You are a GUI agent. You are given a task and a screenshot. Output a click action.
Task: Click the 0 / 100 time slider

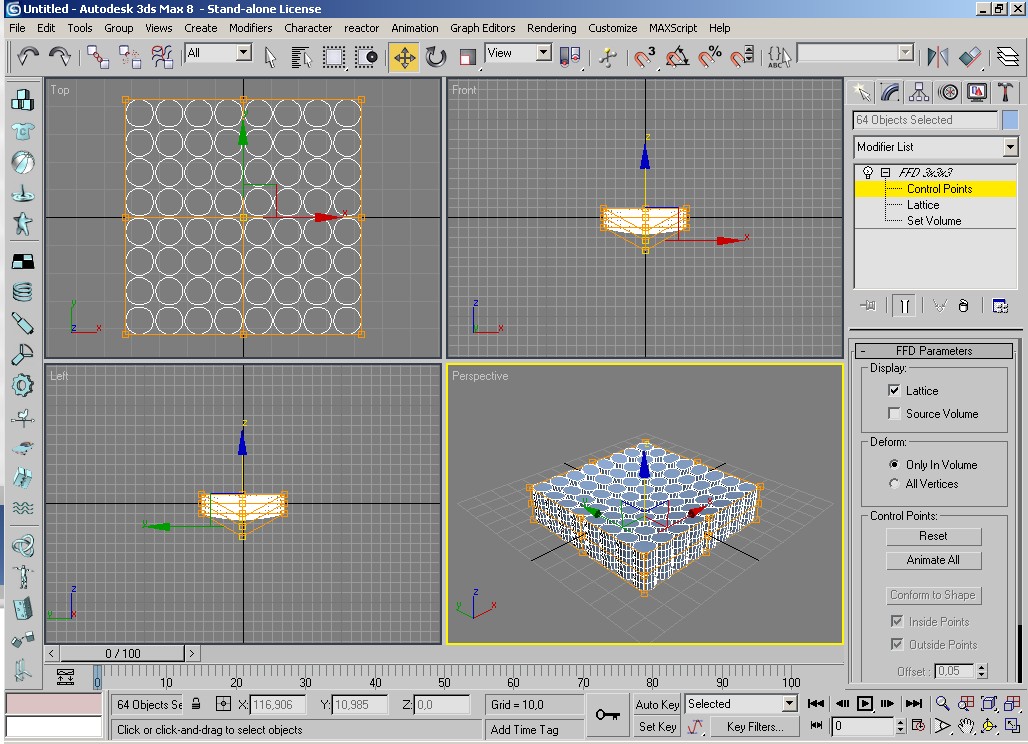pyautogui.click(x=123, y=653)
